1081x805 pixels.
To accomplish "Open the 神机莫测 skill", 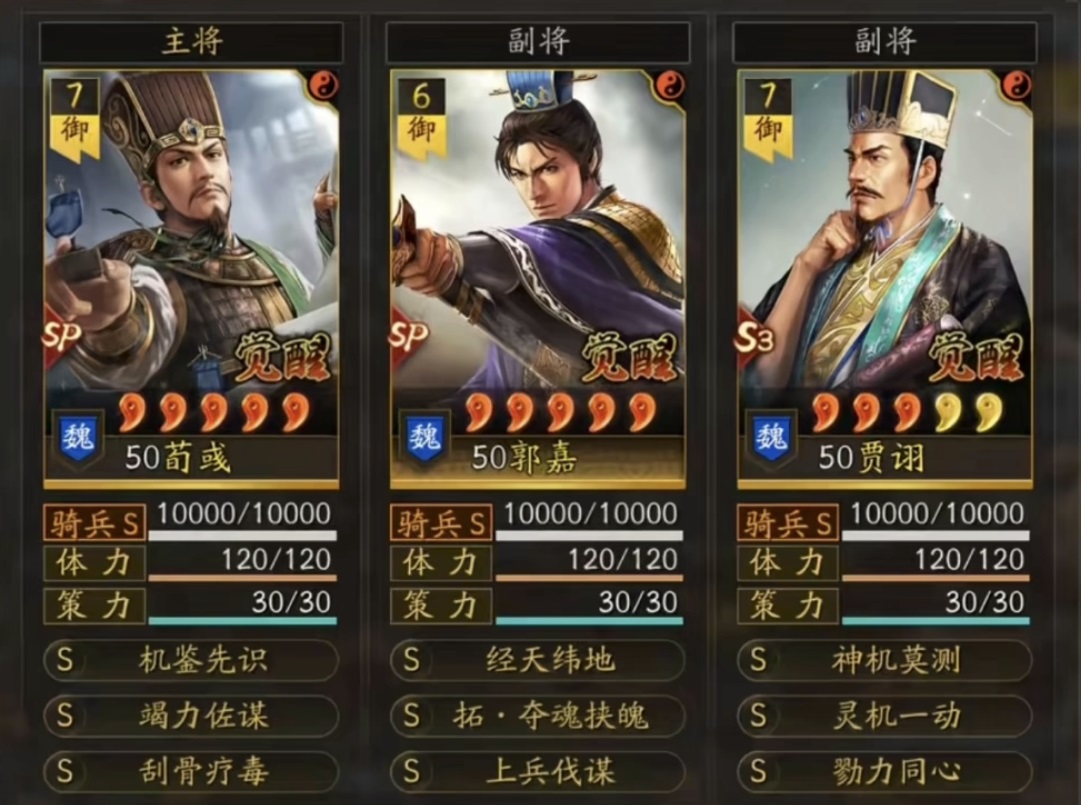I will coord(885,660).
